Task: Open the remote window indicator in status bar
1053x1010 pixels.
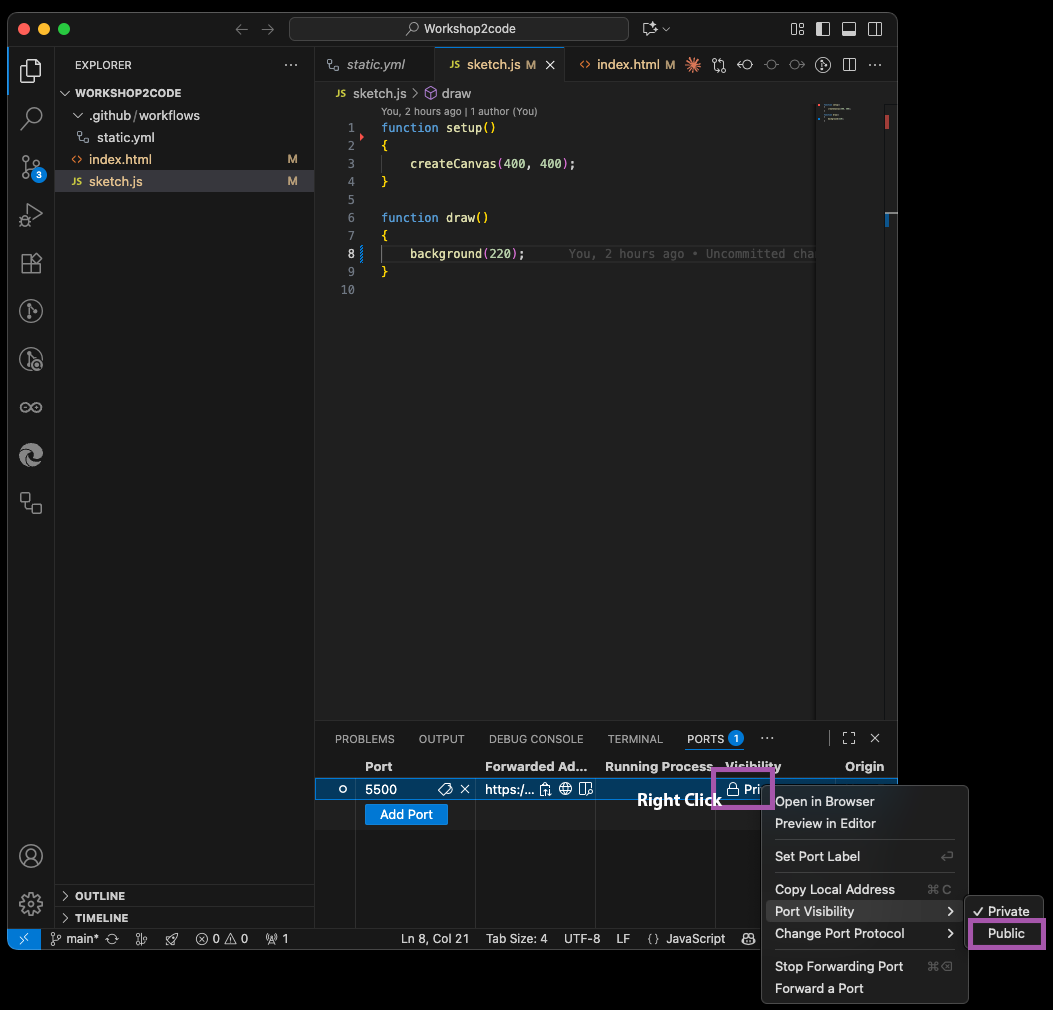Action: pos(24,939)
